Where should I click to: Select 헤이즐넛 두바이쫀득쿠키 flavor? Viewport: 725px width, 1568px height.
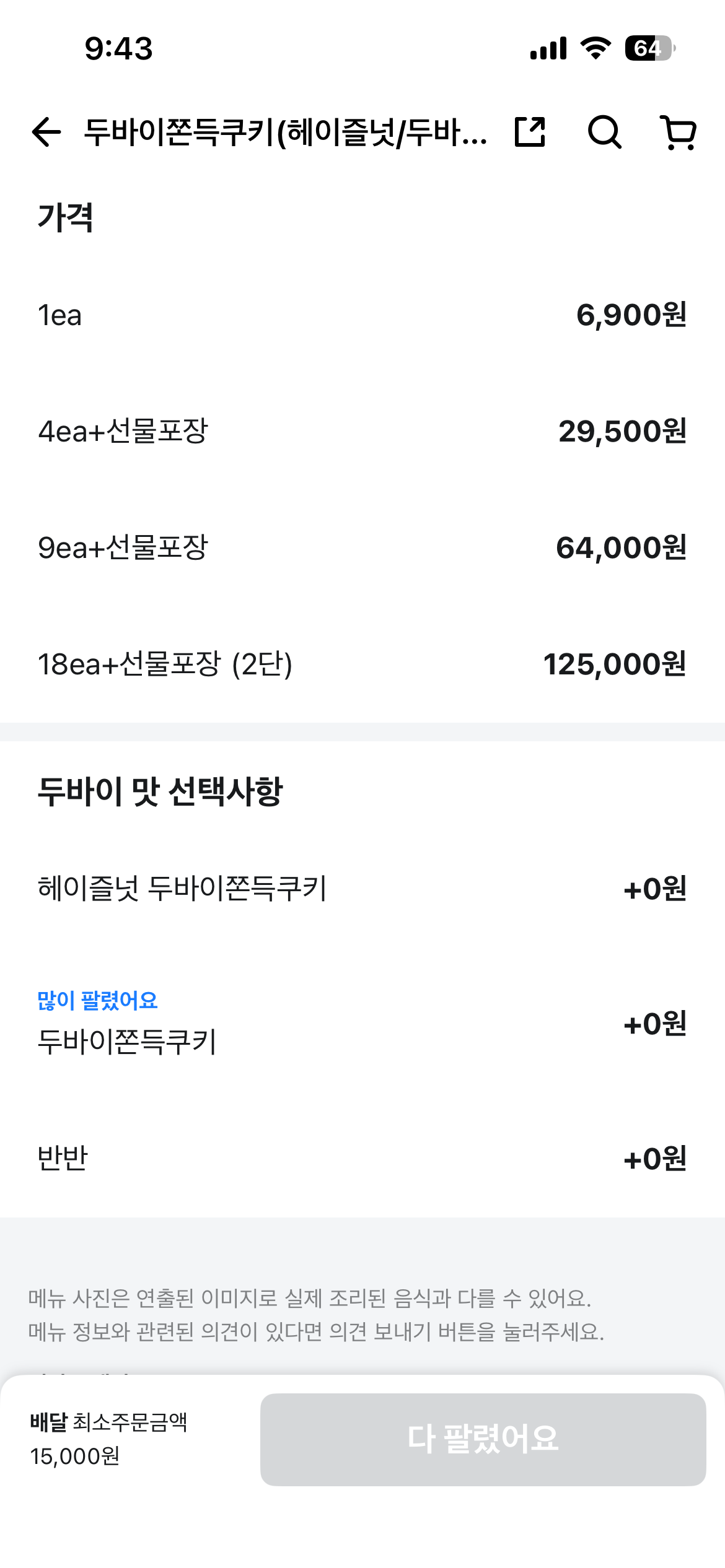click(362, 889)
